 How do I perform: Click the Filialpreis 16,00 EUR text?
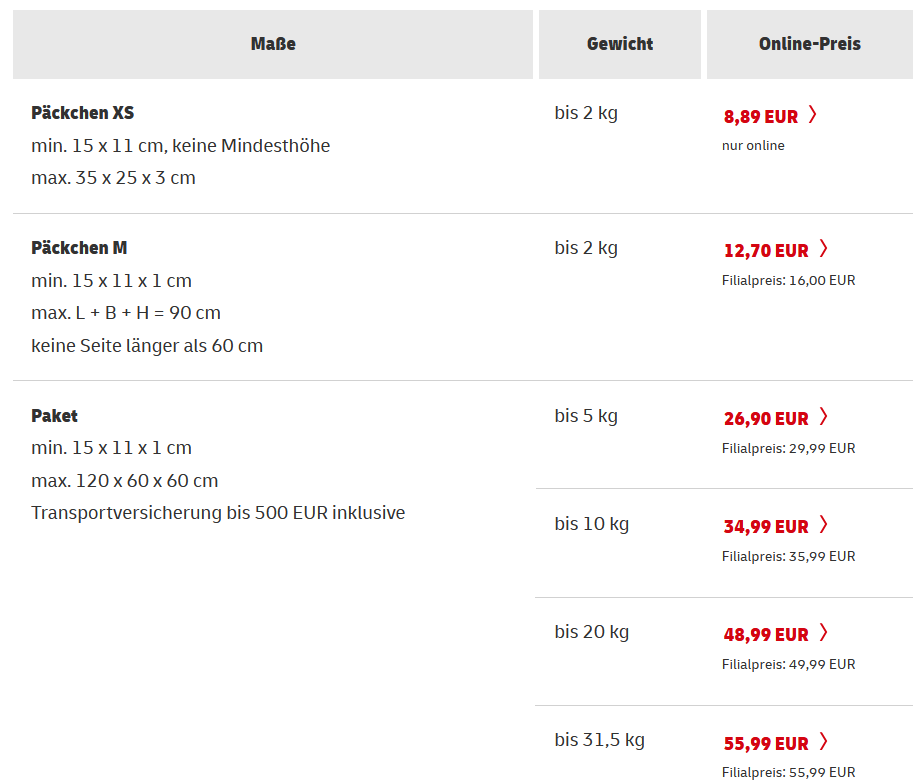coord(788,280)
